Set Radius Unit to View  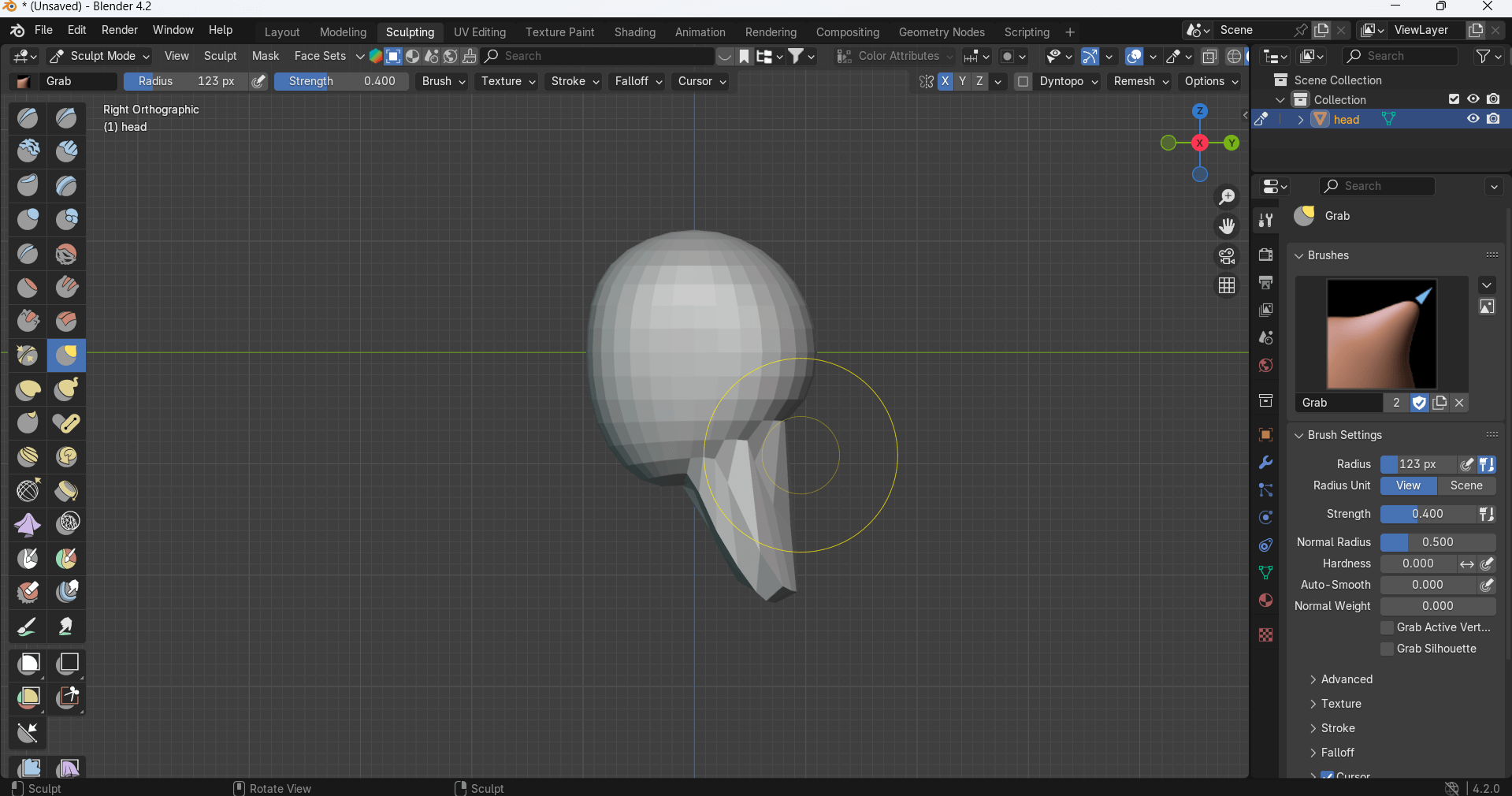tap(1408, 485)
